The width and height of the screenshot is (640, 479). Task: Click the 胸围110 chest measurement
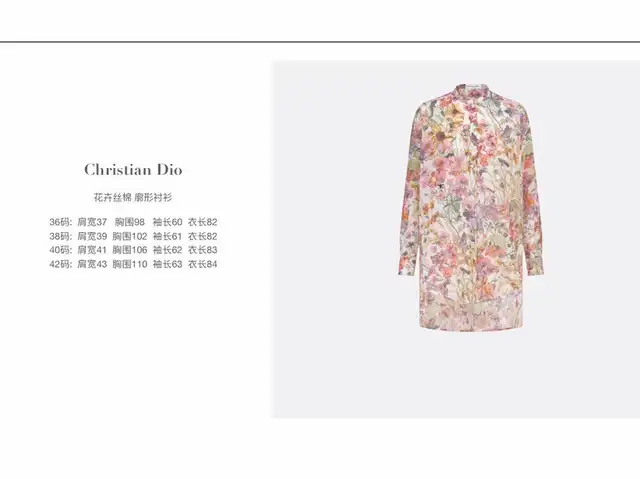point(130,264)
